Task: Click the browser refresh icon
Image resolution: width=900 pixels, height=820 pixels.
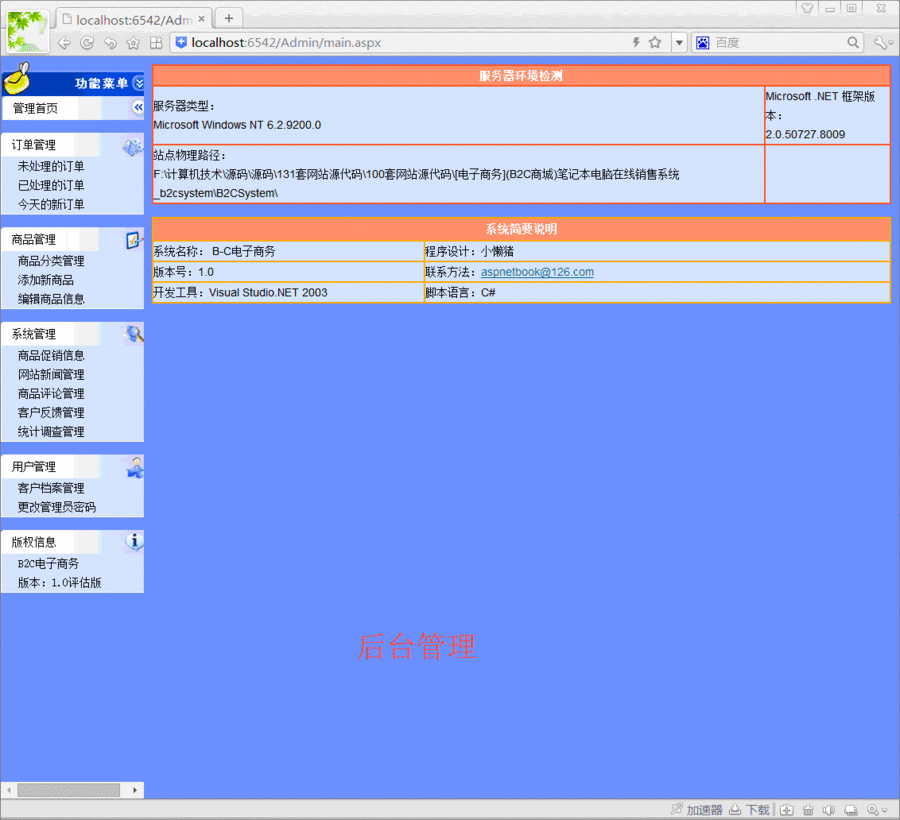Action: (x=86, y=42)
